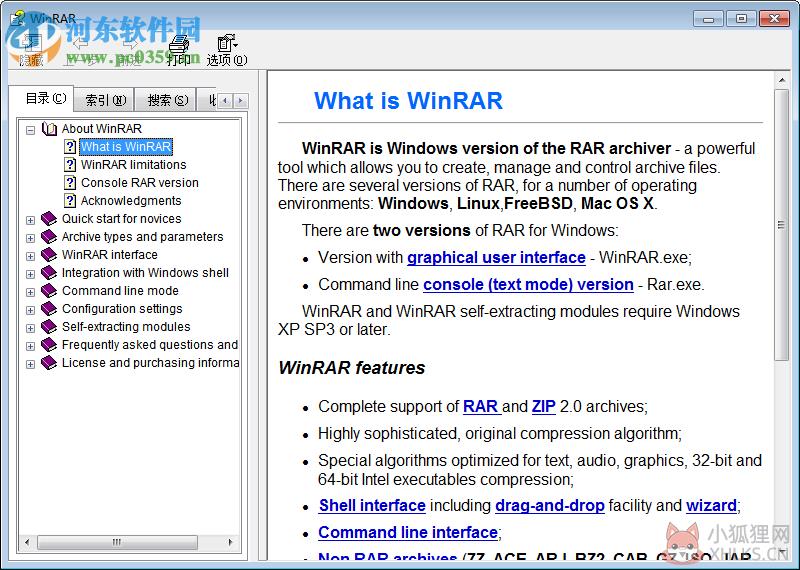
Task: Expand the Configuration settings node
Action: tap(31, 310)
